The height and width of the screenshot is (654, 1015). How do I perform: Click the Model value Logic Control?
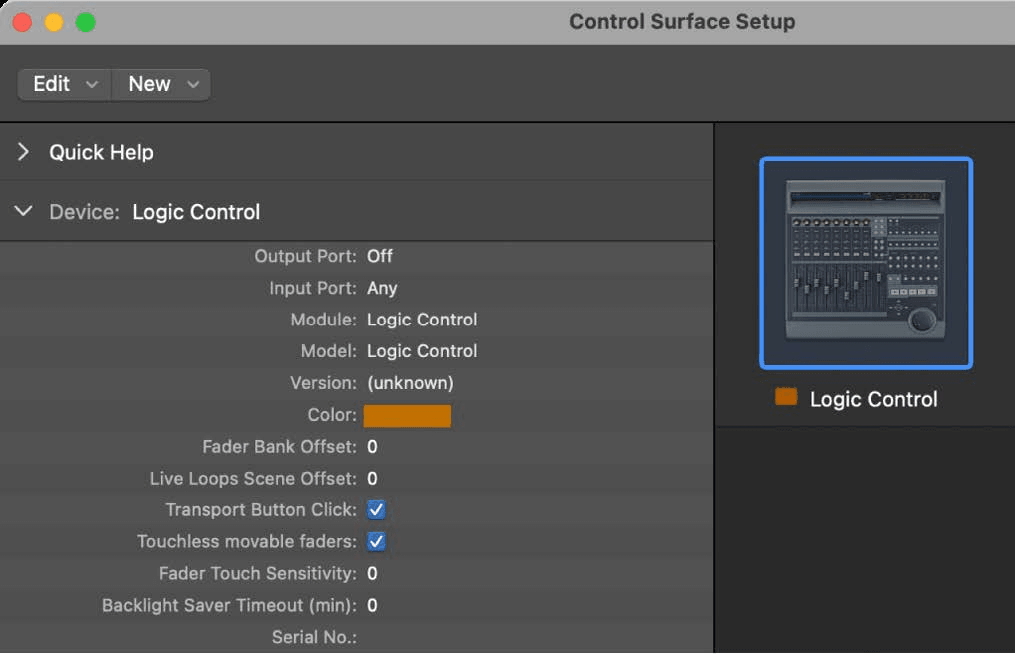click(x=422, y=351)
